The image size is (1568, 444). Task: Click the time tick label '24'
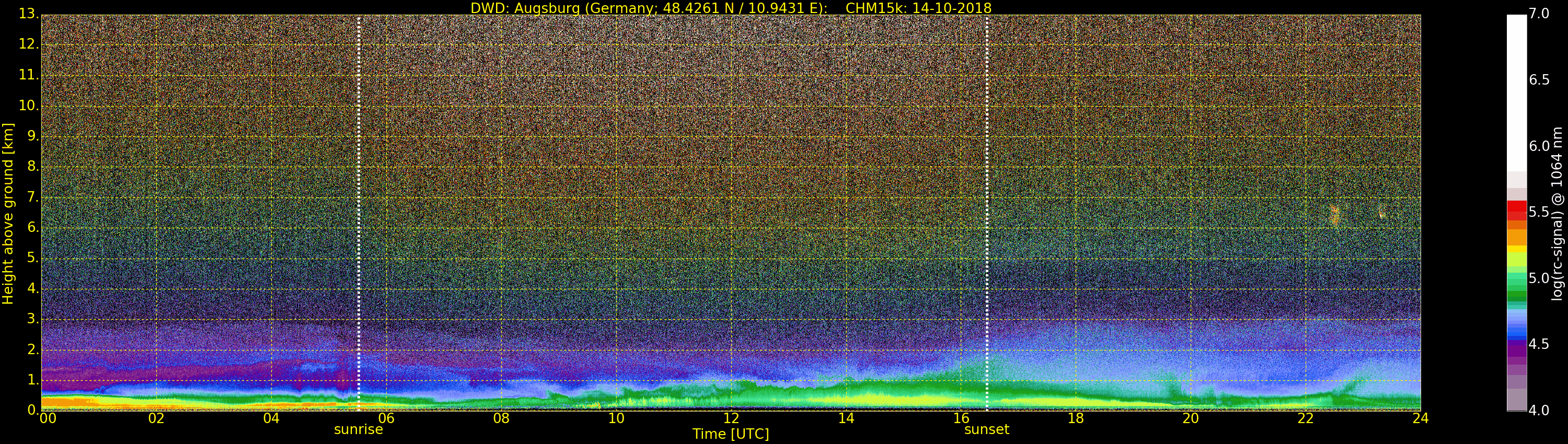[1421, 418]
